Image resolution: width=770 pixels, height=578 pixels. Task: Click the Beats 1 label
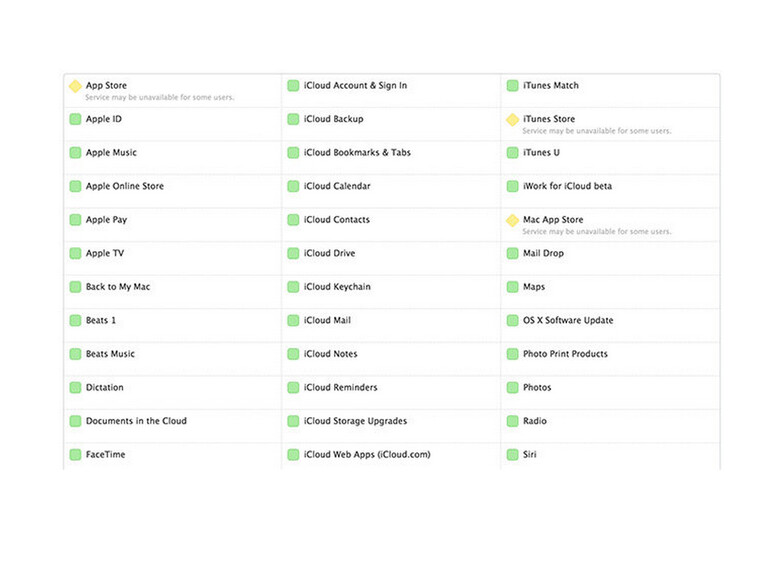click(101, 320)
